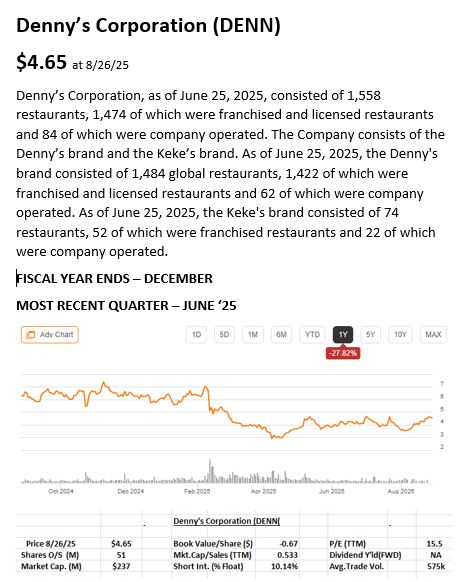
Task: Select the $4.65 price cell in table
Action: coord(121,543)
